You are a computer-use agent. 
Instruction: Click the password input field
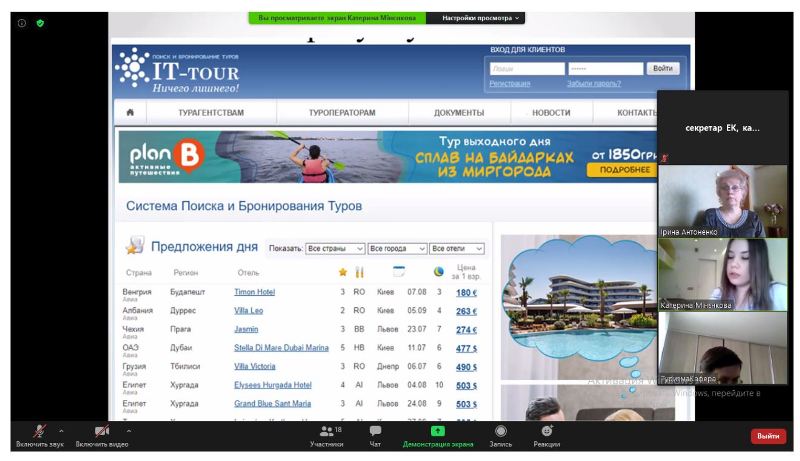[x=606, y=68]
